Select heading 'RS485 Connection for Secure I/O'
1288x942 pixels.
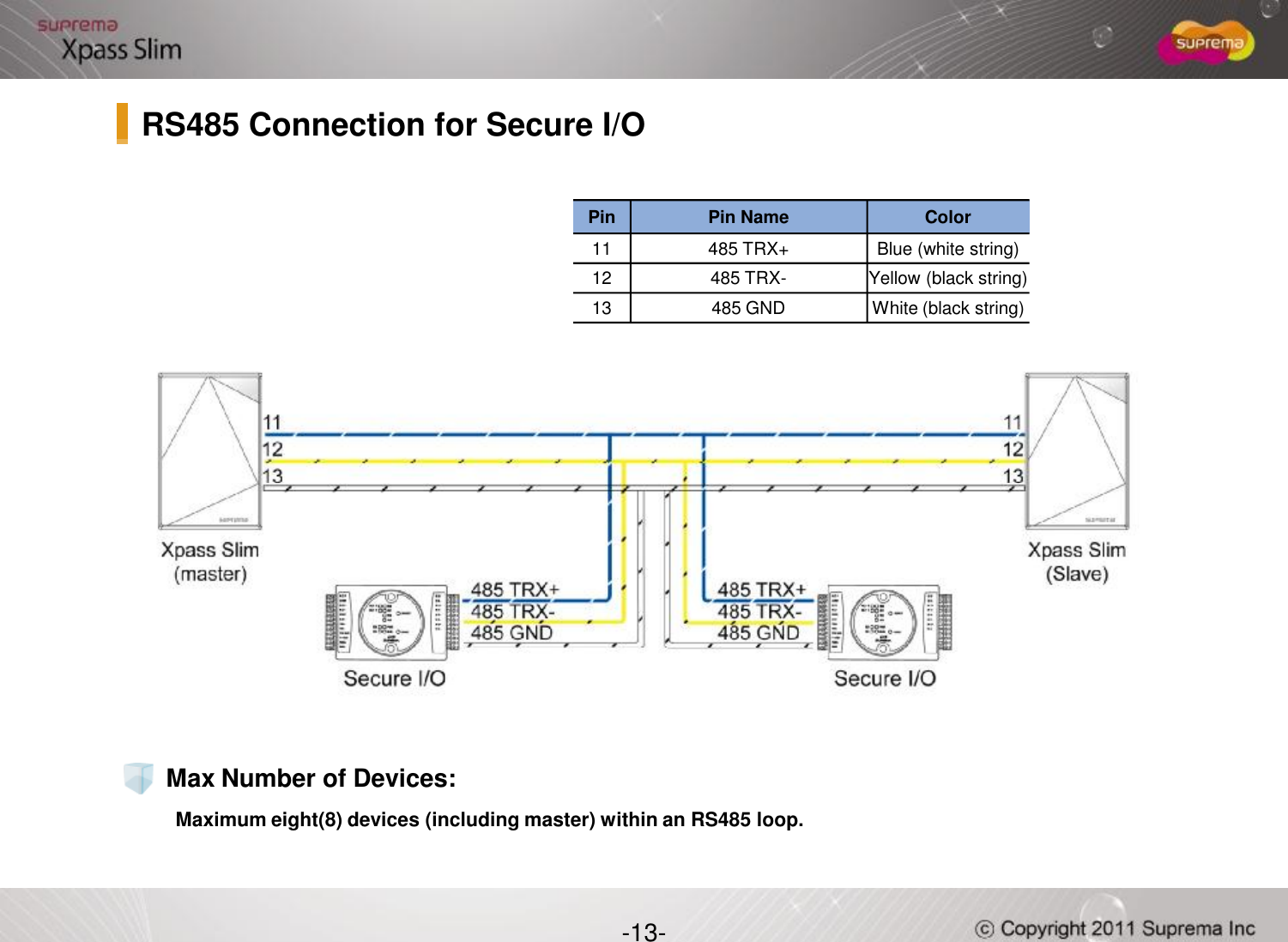click(x=393, y=124)
